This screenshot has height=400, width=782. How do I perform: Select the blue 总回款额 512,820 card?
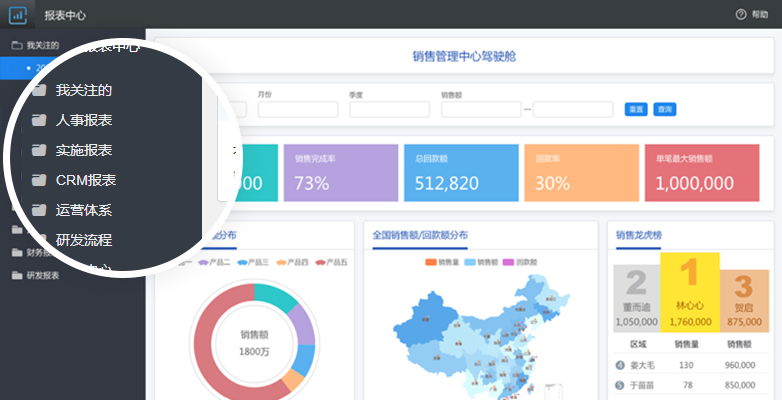461,173
